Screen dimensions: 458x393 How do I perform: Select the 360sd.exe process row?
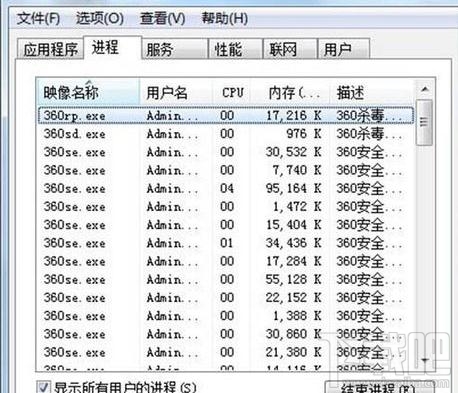(x=226, y=134)
